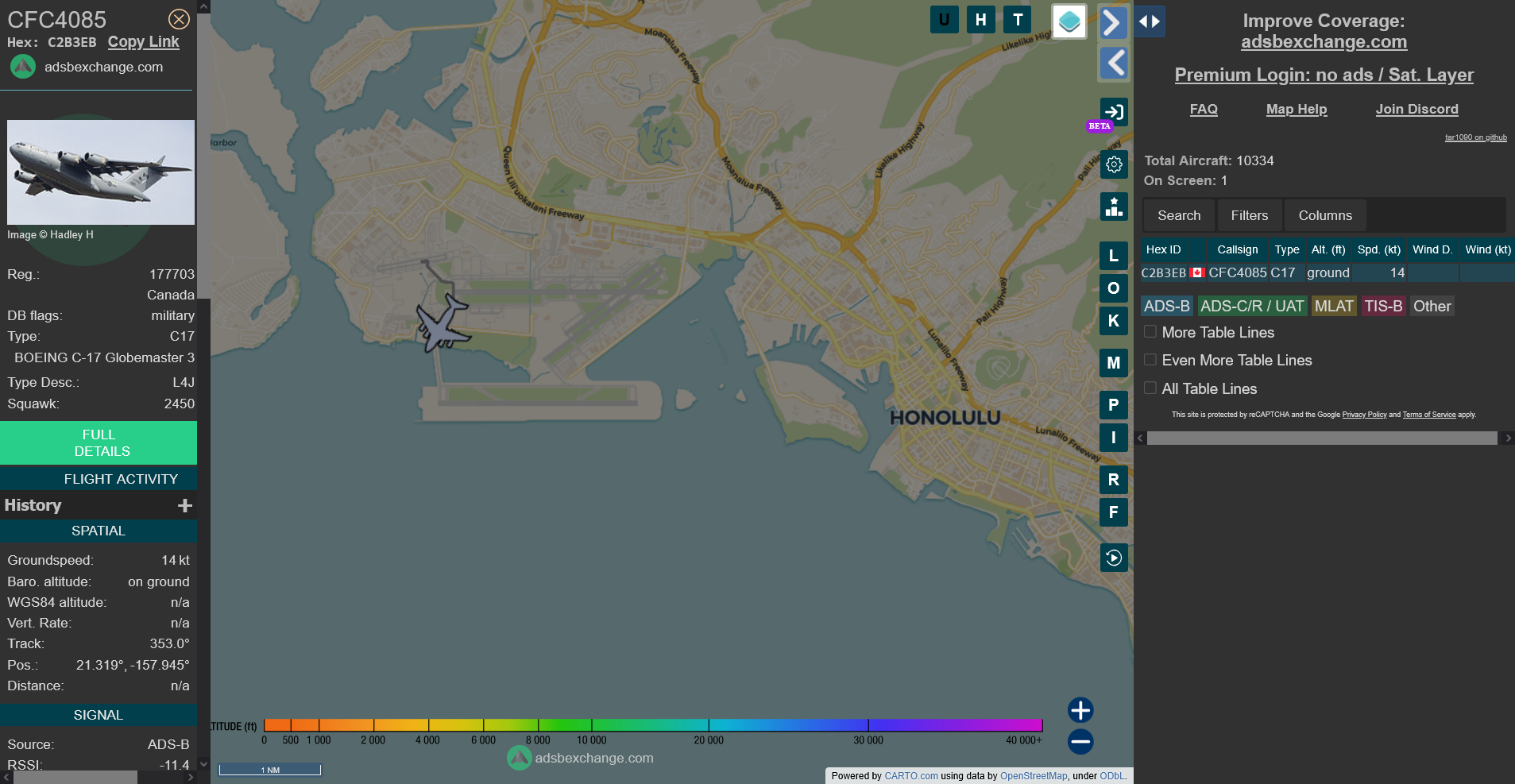Click the left chevron sidebar arrow
The image size is (1515, 784).
[1114, 63]
